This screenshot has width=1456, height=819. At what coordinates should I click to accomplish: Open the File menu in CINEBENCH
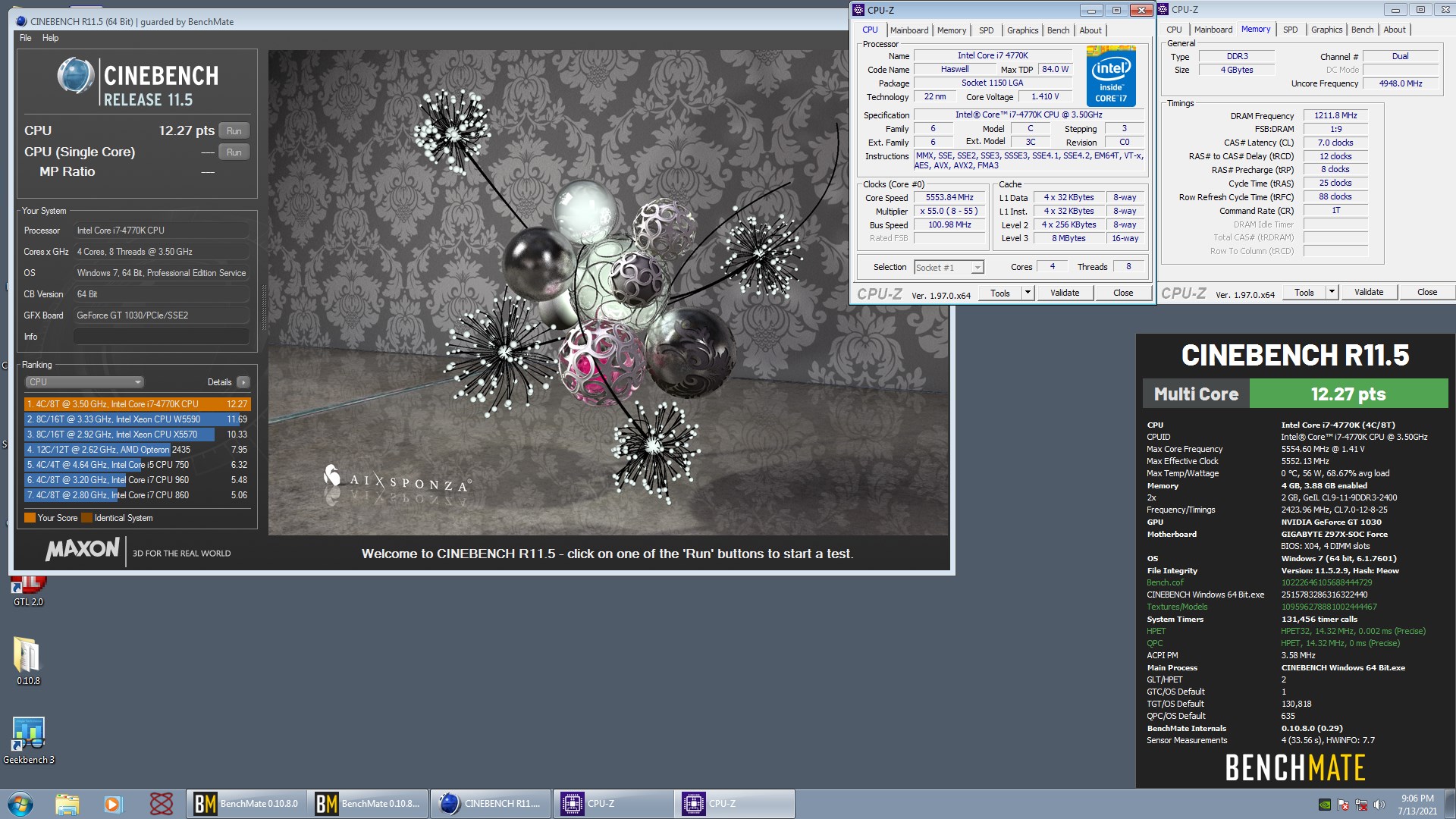tap(25, 38)
